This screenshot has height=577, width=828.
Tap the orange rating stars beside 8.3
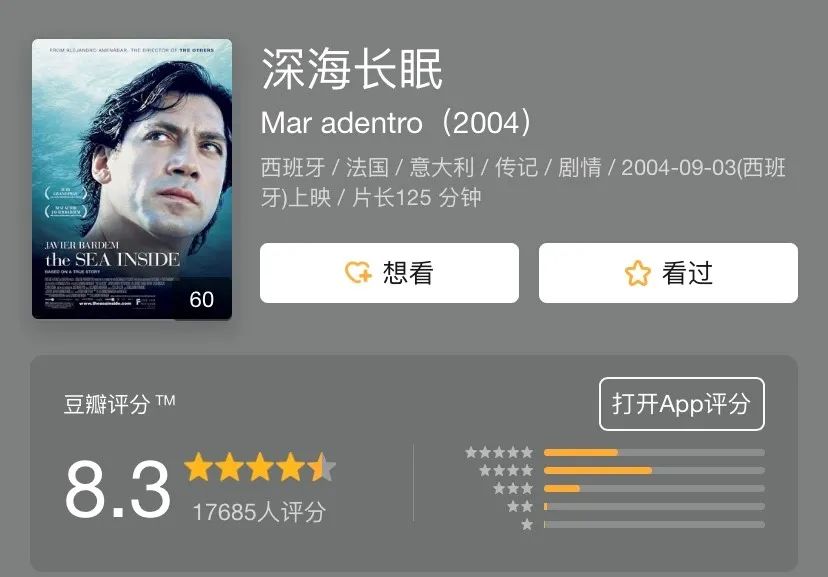pyautogui.click(x=260, y=467)
